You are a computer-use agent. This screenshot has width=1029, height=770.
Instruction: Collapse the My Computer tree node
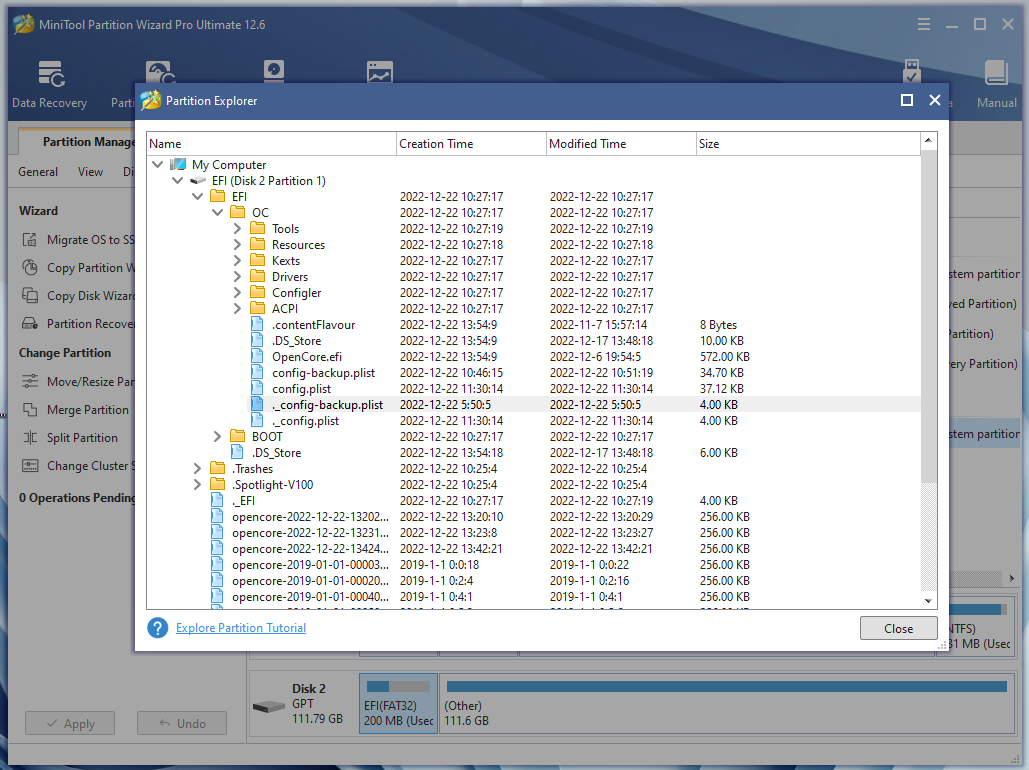(158, 164)
